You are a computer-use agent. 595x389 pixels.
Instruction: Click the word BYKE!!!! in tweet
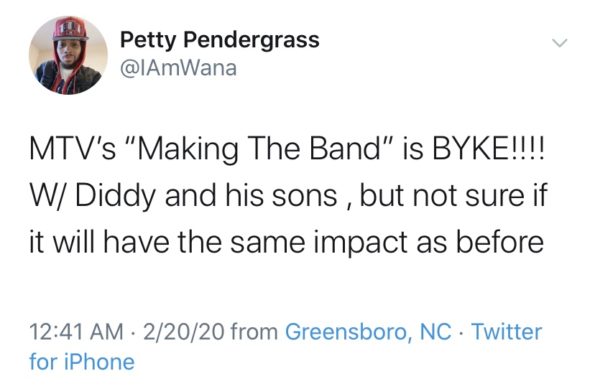click(x=489, y=148)
